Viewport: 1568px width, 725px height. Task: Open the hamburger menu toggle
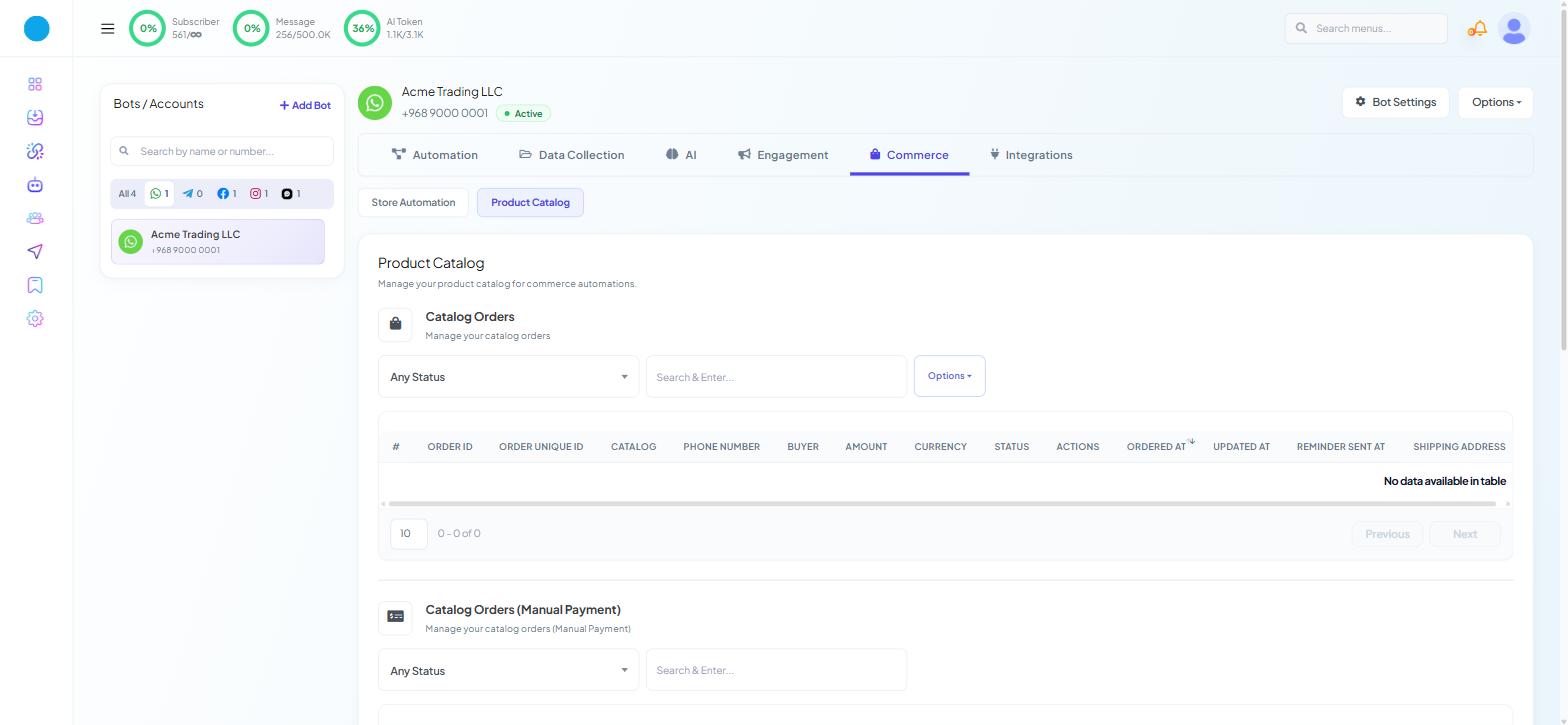108,29
